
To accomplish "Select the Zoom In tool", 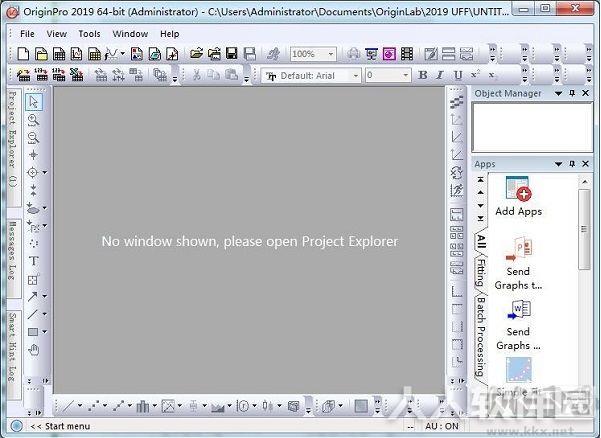I will 33,120.
